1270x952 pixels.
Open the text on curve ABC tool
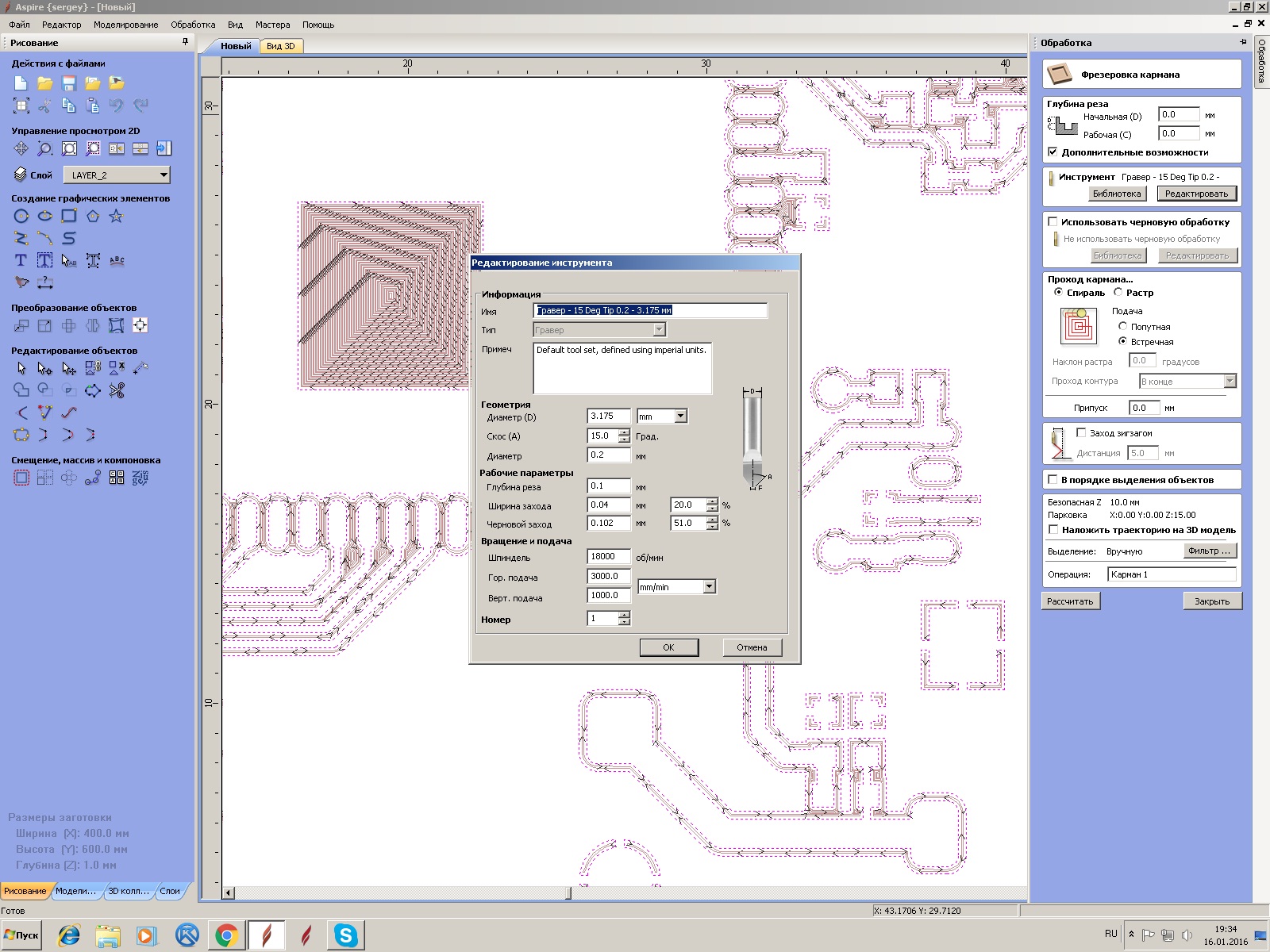[117, 260]
